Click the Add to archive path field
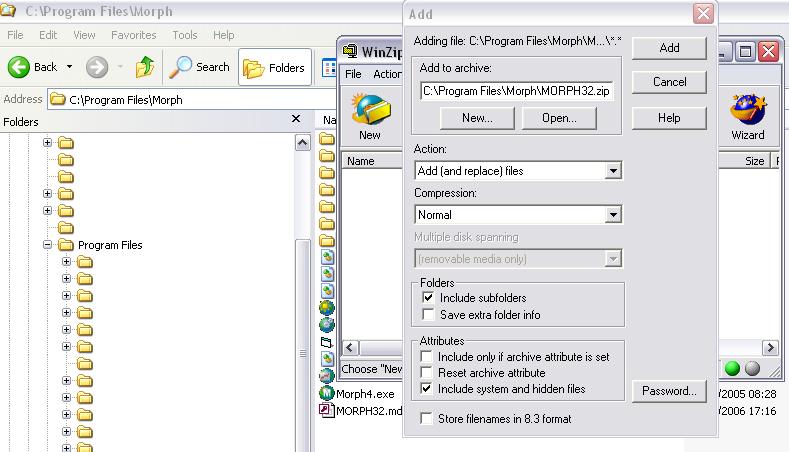 [x=516, y=91]
